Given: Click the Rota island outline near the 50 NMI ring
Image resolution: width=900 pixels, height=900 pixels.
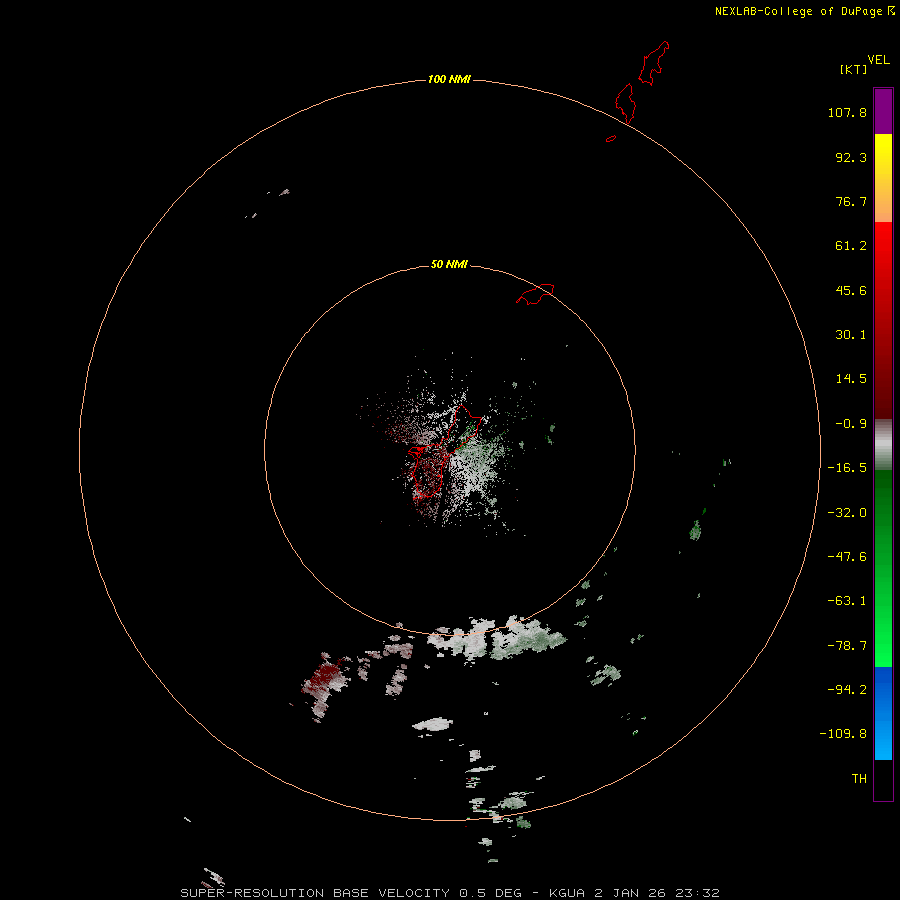Looking at the screenshot, I should (x=535, y=294).
